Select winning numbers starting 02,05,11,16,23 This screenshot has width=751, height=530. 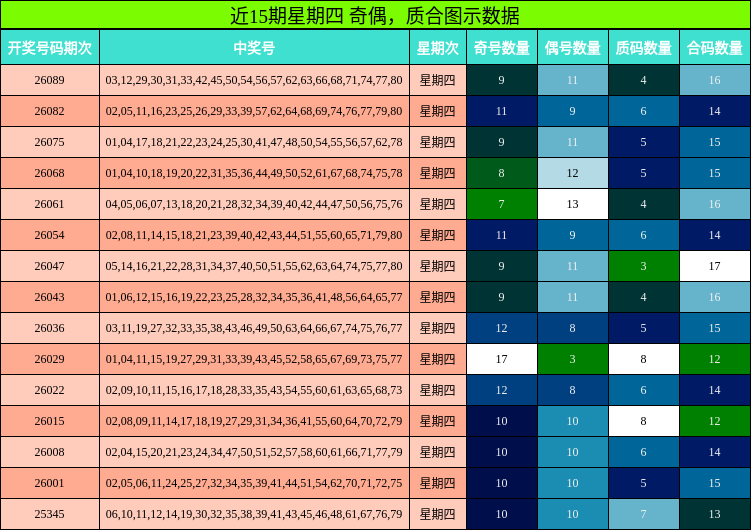point(254,111)
